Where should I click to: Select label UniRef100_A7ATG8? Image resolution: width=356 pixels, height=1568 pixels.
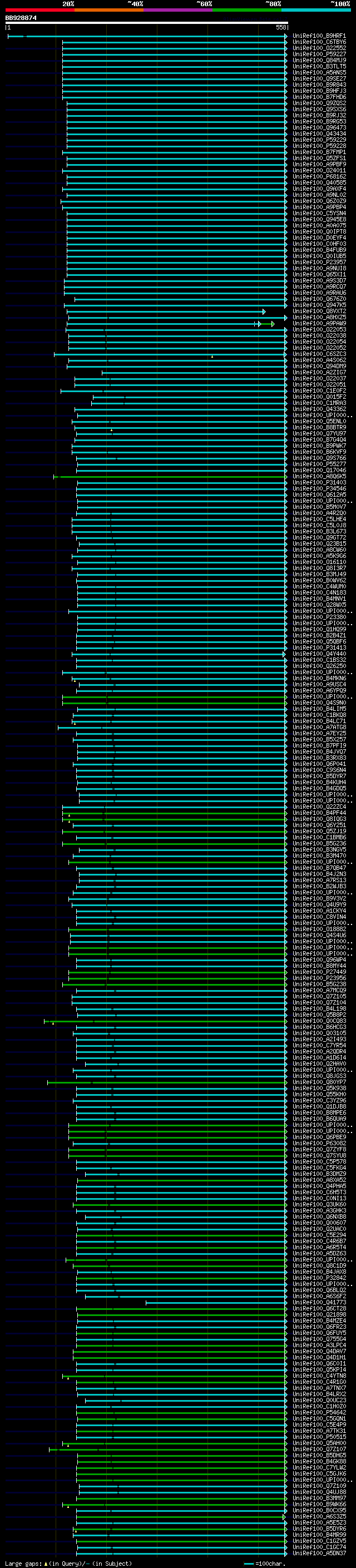[x=319, y=728]
